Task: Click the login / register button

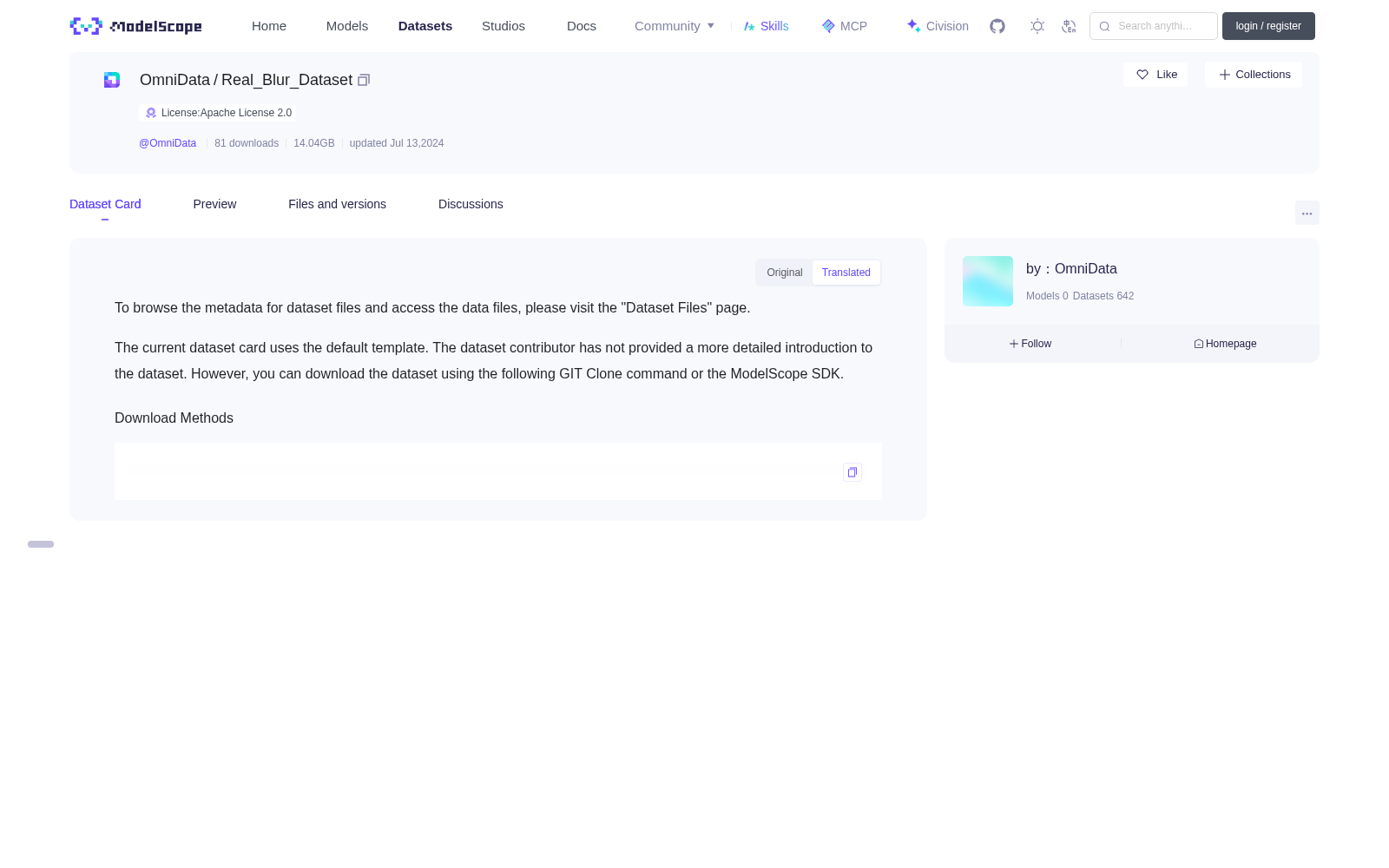Action: coord(1268,26)
